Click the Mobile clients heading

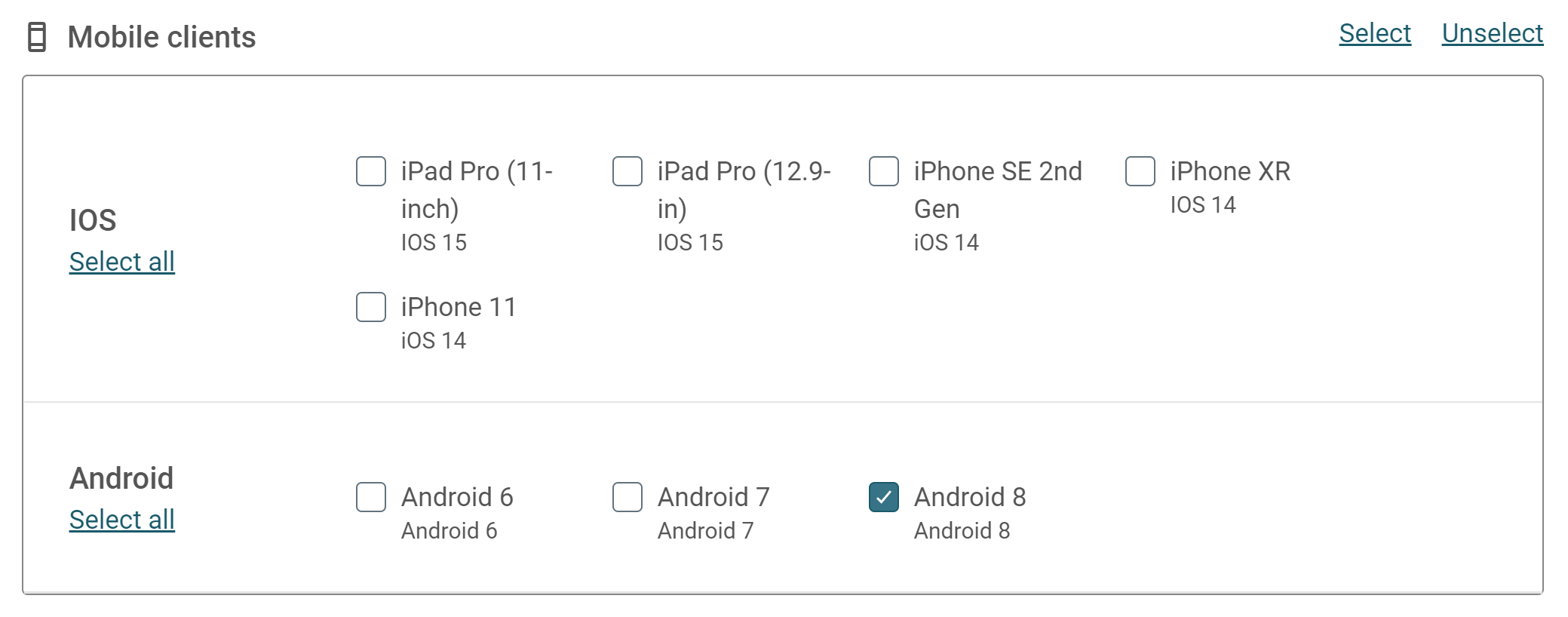pos(161,37)
